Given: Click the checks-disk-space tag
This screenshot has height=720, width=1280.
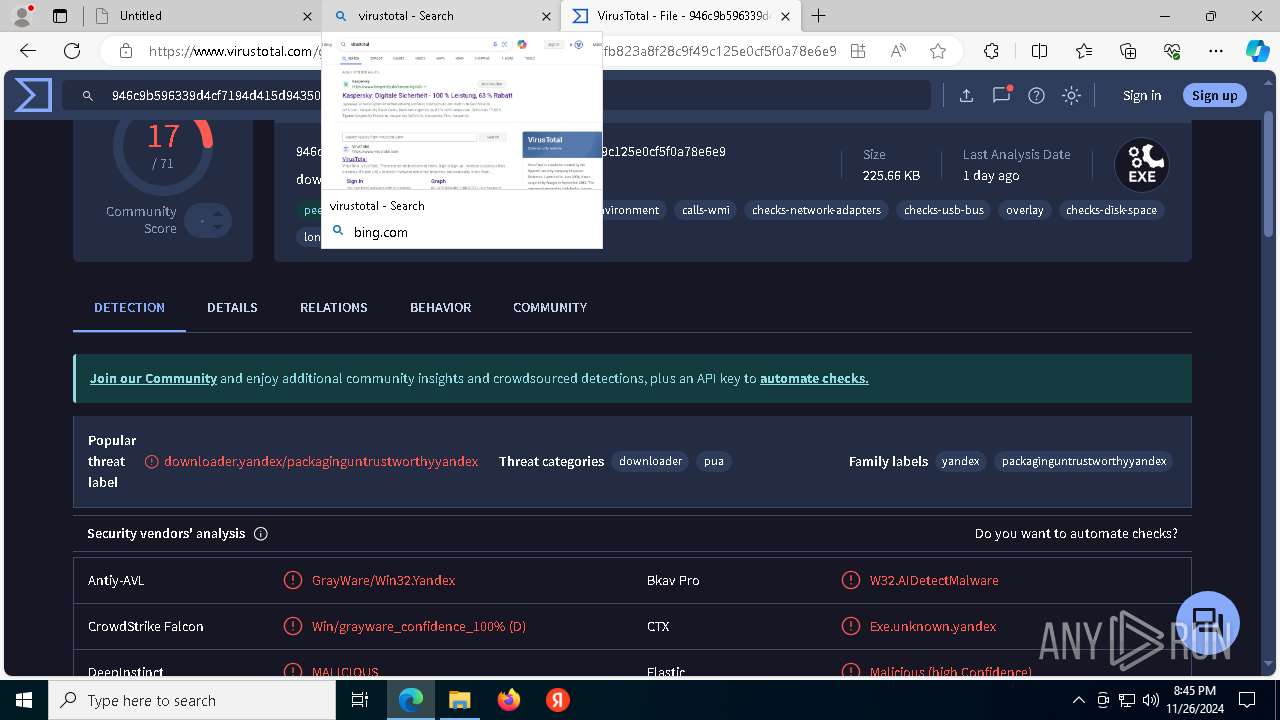Looking at the screenshot, I should pos(1111,210).
